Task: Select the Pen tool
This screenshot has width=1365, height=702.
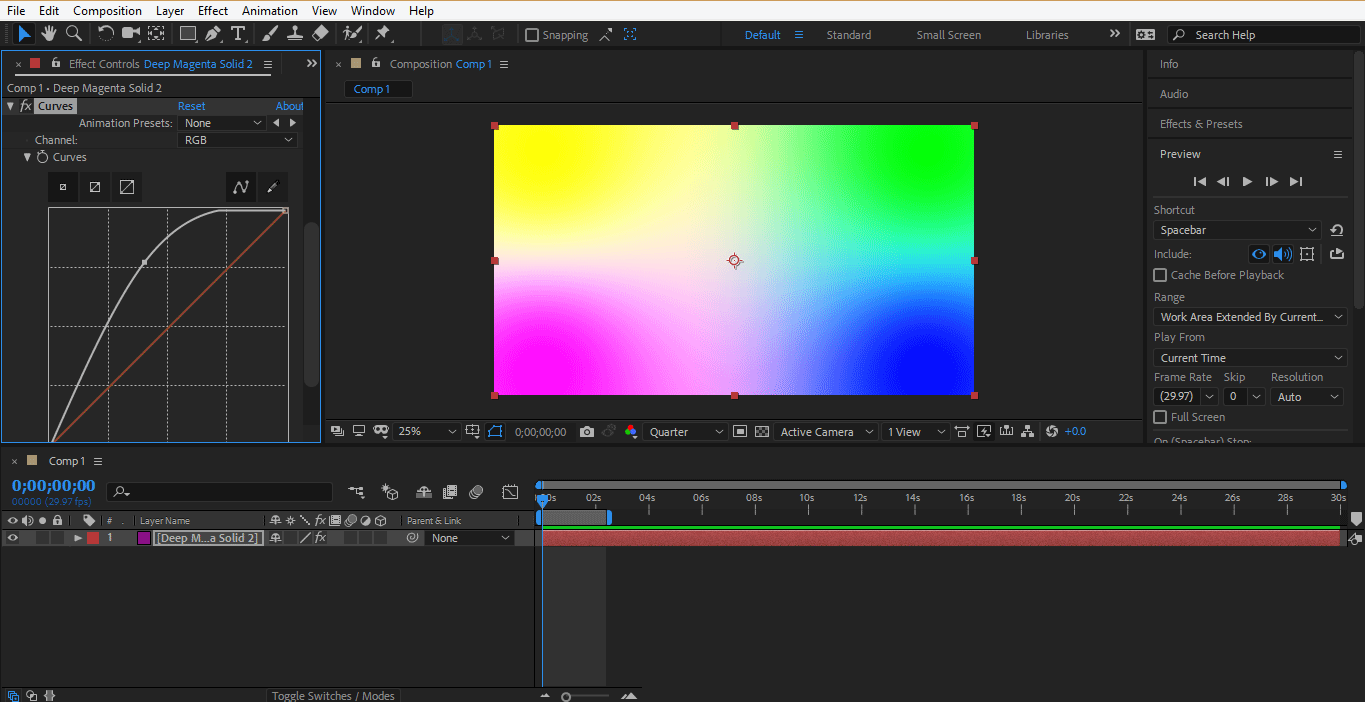Action: click(213, 34)
